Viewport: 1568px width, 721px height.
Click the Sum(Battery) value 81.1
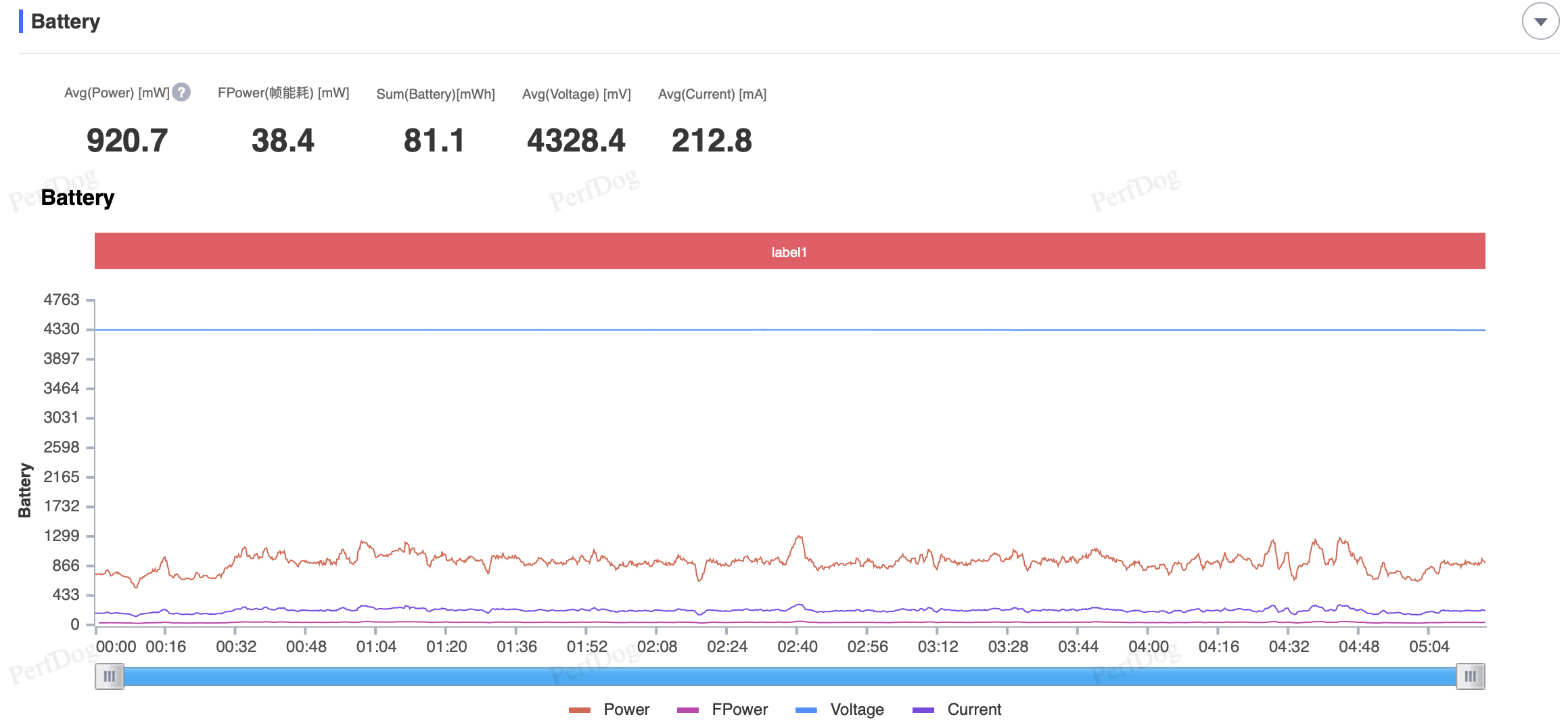[x=434, y=141]
